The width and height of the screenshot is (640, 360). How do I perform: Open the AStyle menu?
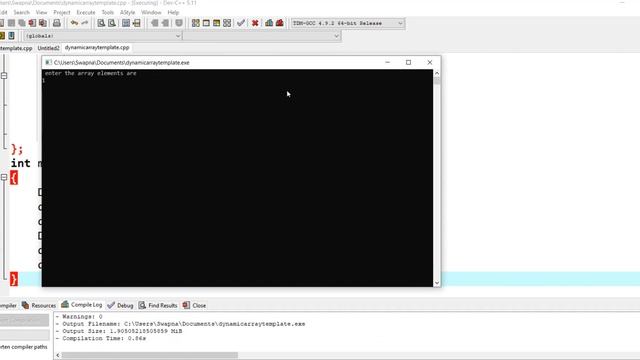click(127, 13)
